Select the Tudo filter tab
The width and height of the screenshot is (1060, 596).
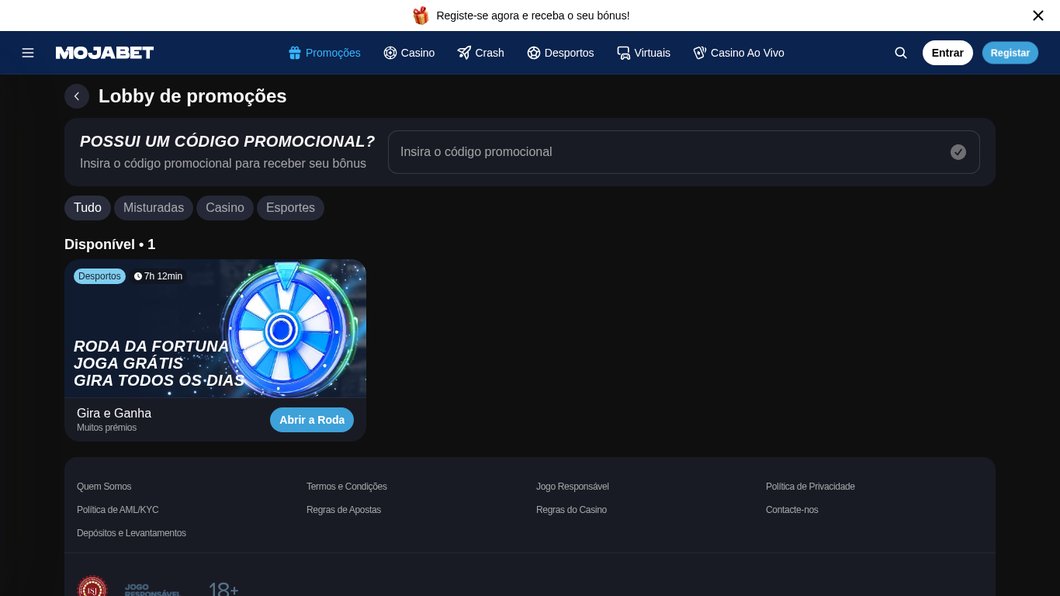click(87, 207)
